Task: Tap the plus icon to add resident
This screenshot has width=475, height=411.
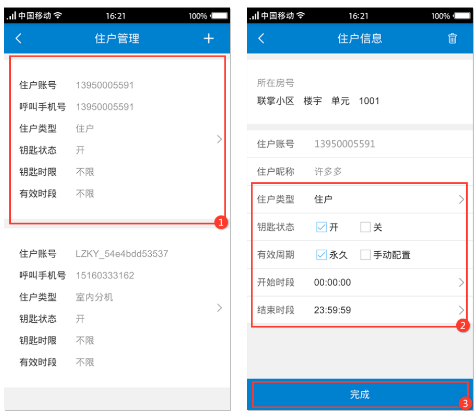Action: tap(209, 38)
